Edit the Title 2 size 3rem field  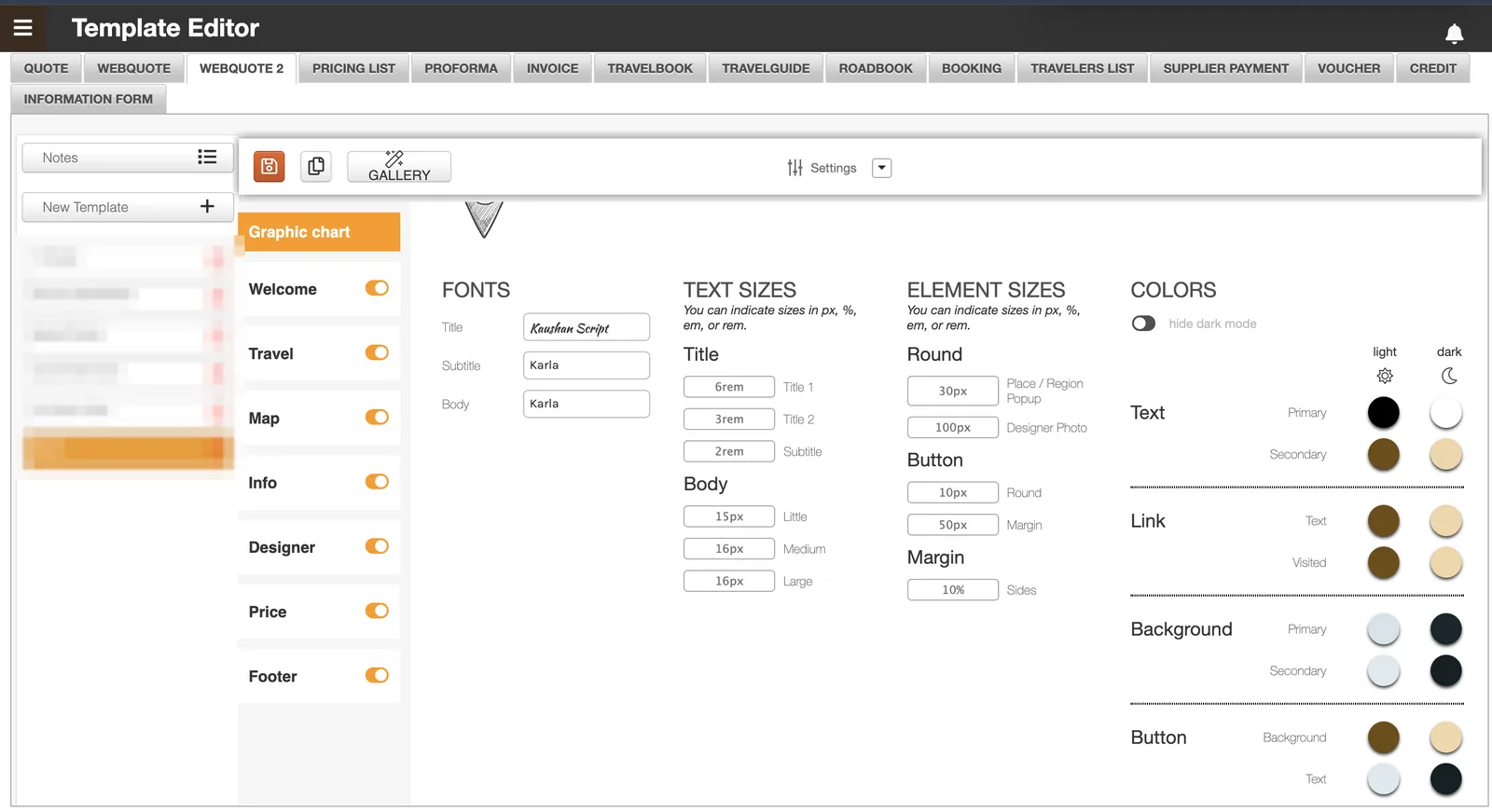pos(729,420)
